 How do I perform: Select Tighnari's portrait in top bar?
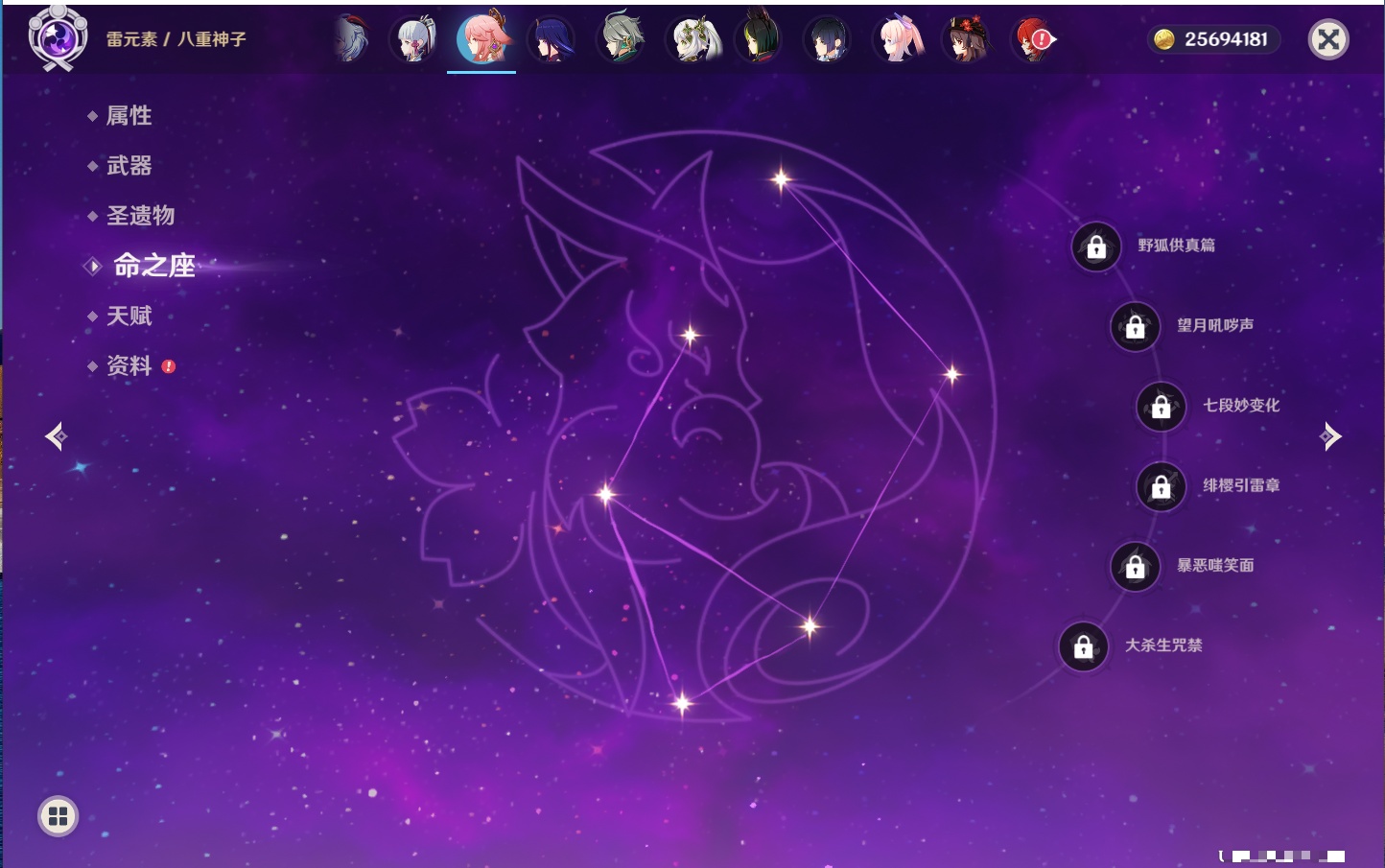point(759,40)
